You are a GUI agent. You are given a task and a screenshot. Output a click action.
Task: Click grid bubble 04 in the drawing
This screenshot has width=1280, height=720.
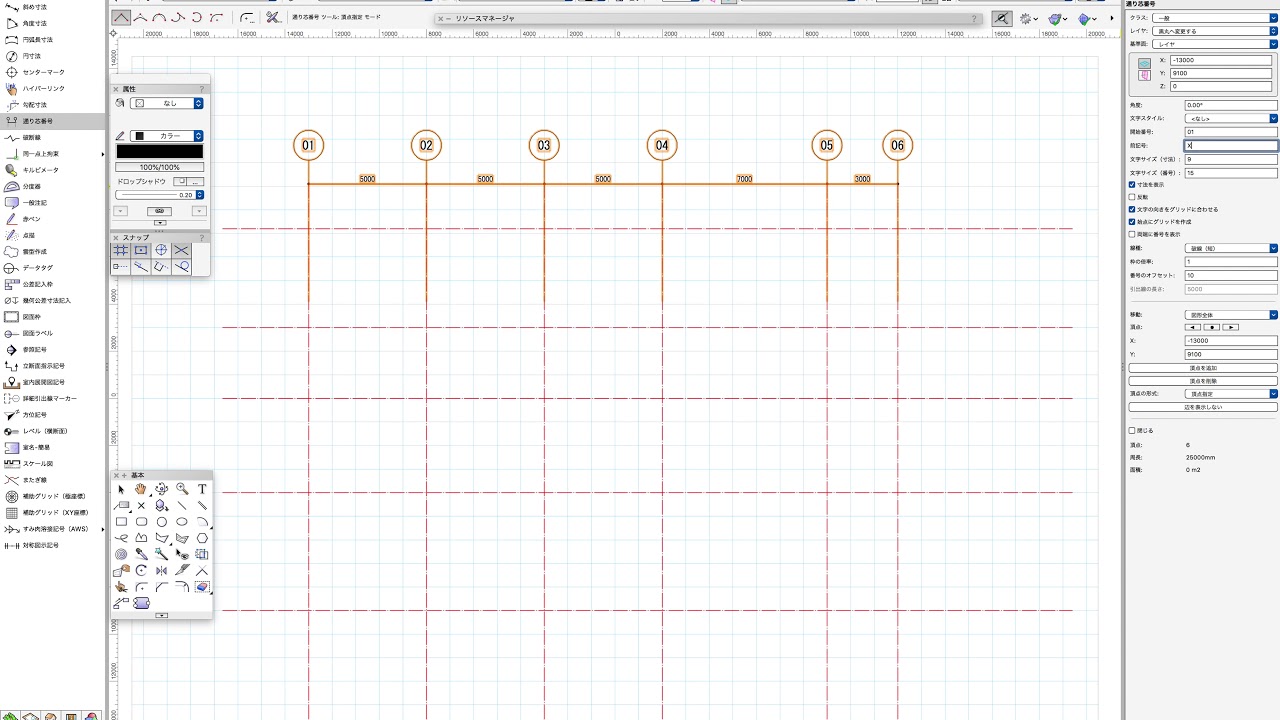coord(662,146)
